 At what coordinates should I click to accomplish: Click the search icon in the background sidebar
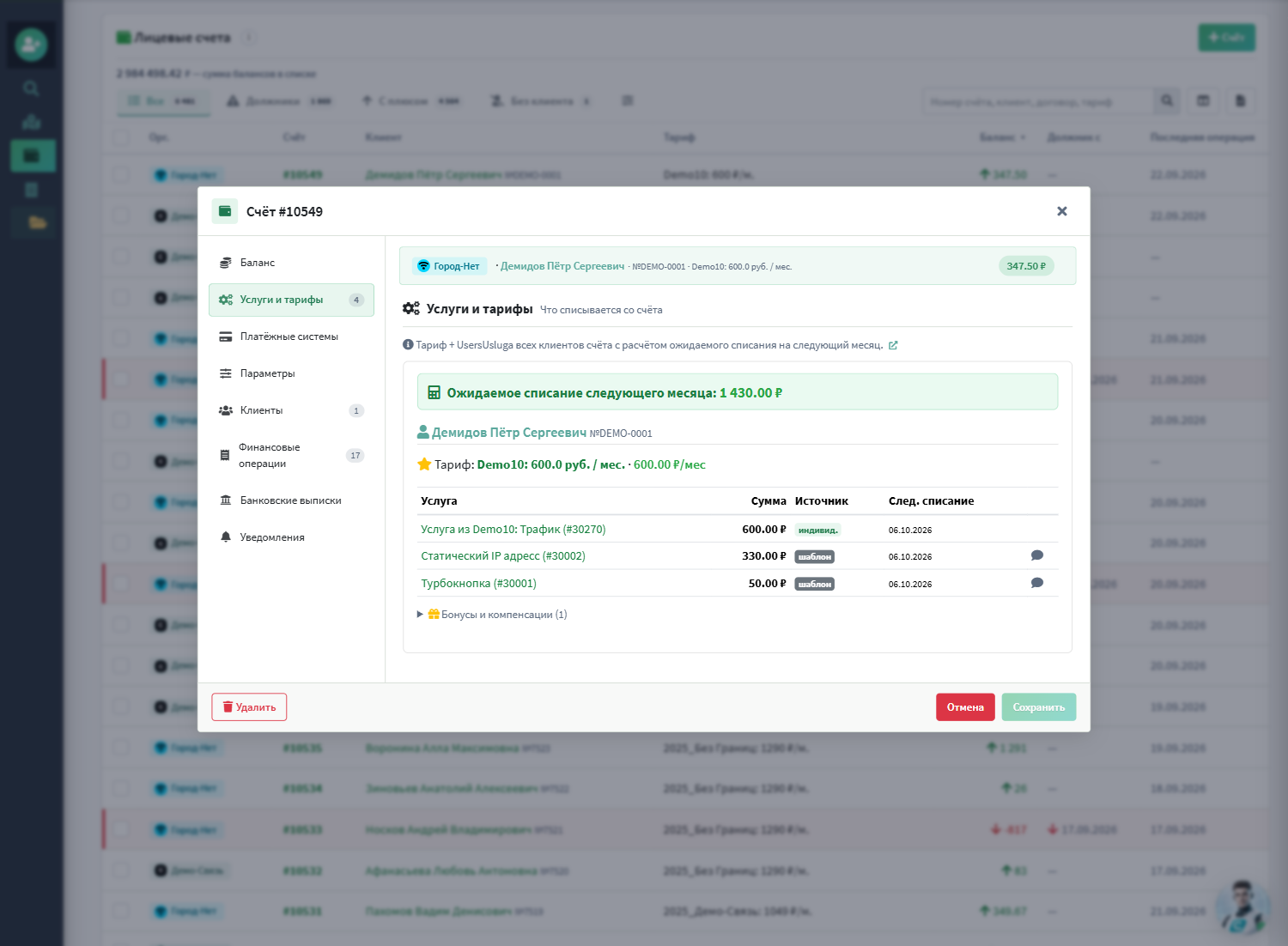point(31,88)
